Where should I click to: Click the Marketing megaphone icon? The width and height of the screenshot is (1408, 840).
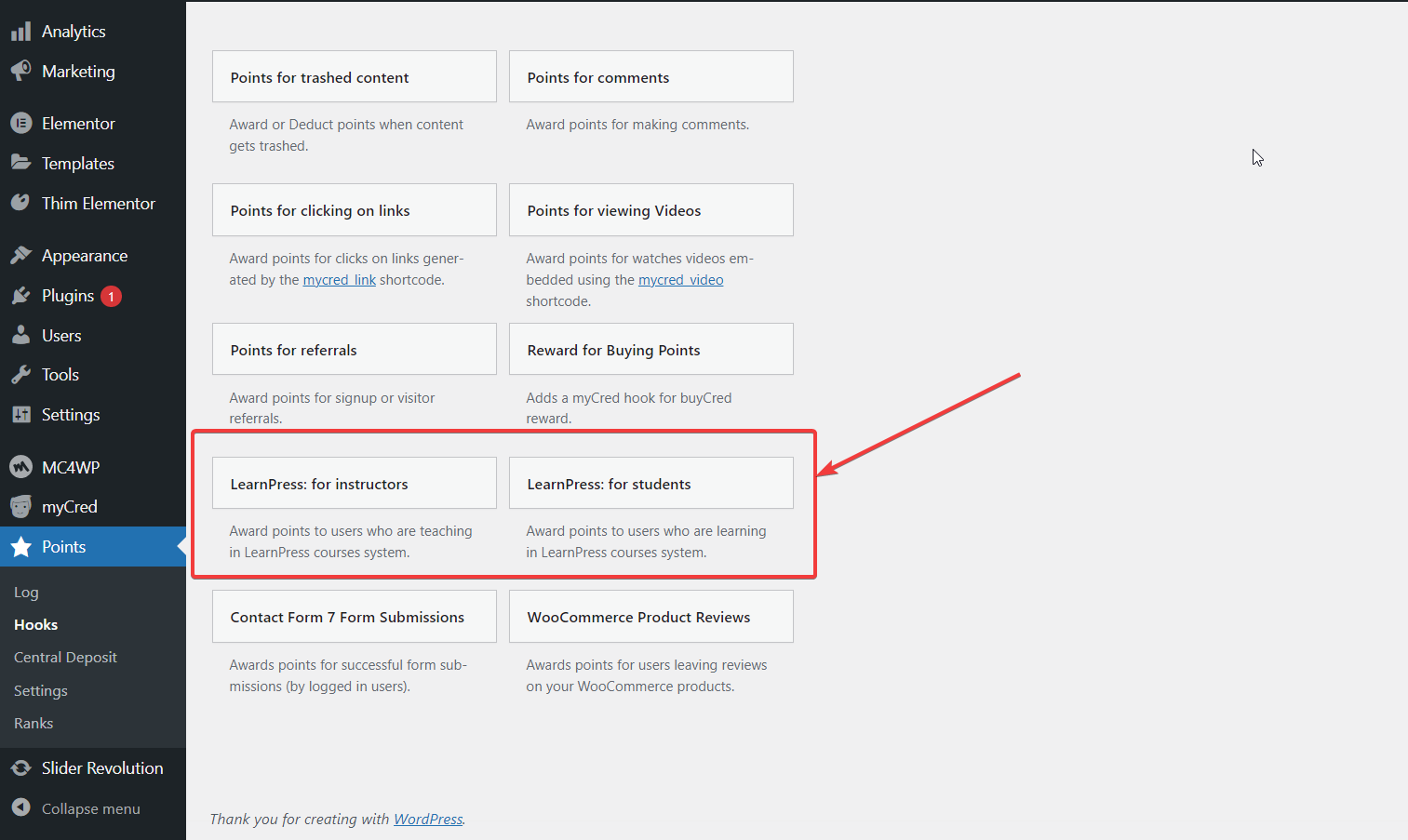[x=20, y=72]
